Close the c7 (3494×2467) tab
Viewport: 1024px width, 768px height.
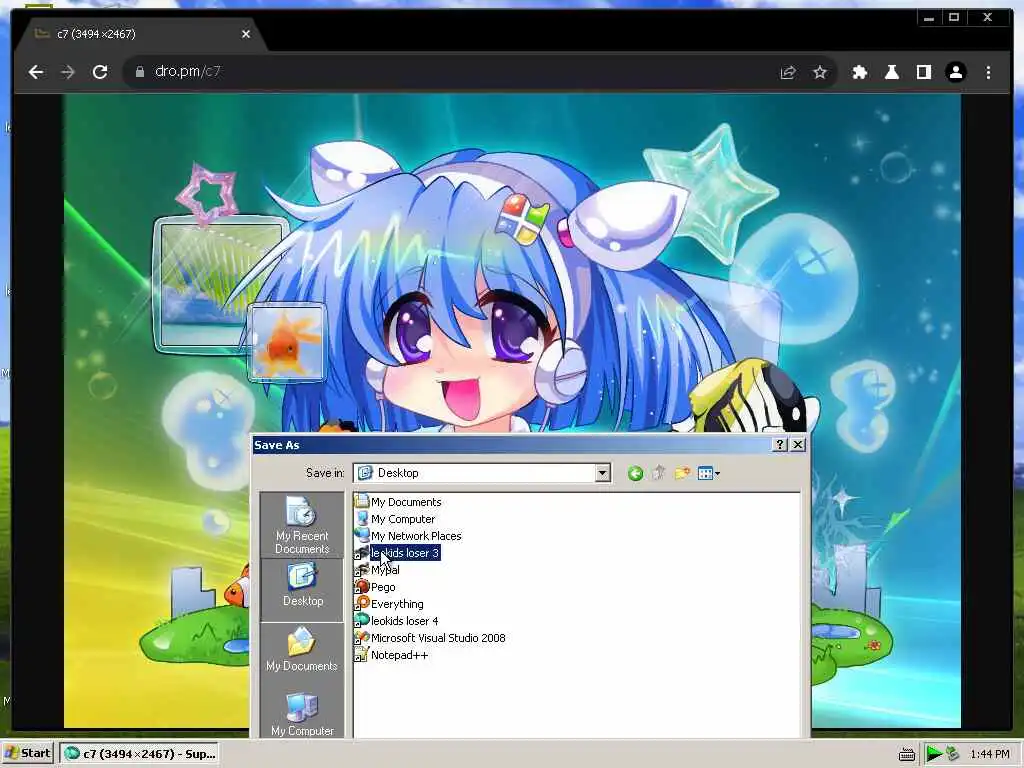click(x=246, y=34)
